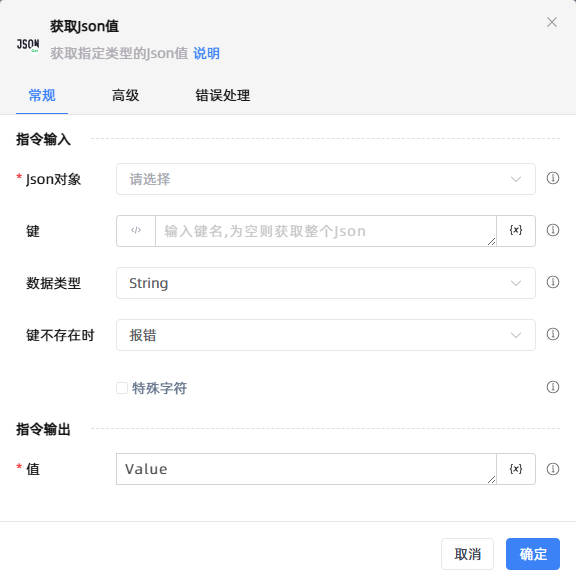Image resolution: width=576 pixels, height=586 pixels.
Task: Open the Json对象 dropdown
Action: (326, 179)
